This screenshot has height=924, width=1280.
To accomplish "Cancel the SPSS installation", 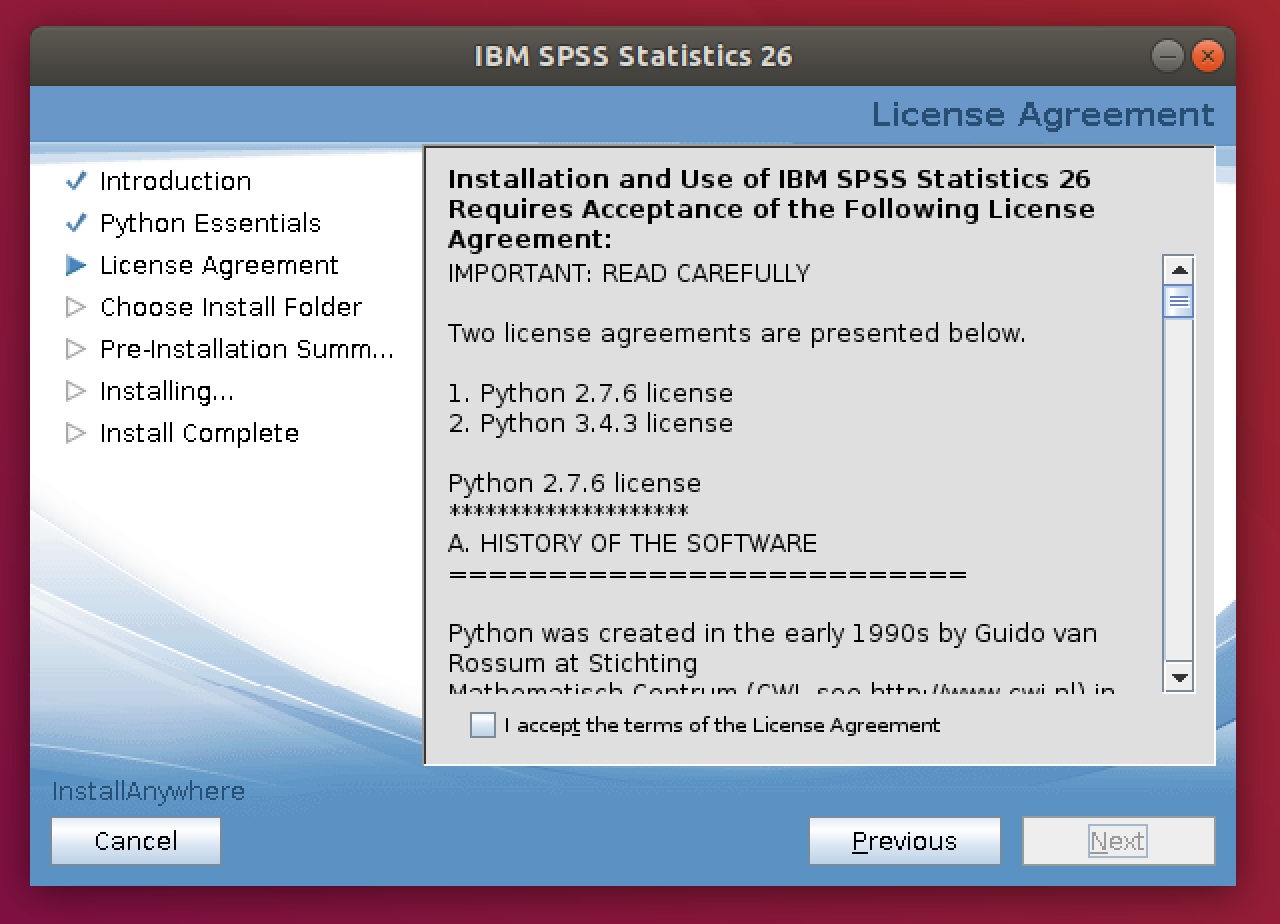I will click(136, 841).
